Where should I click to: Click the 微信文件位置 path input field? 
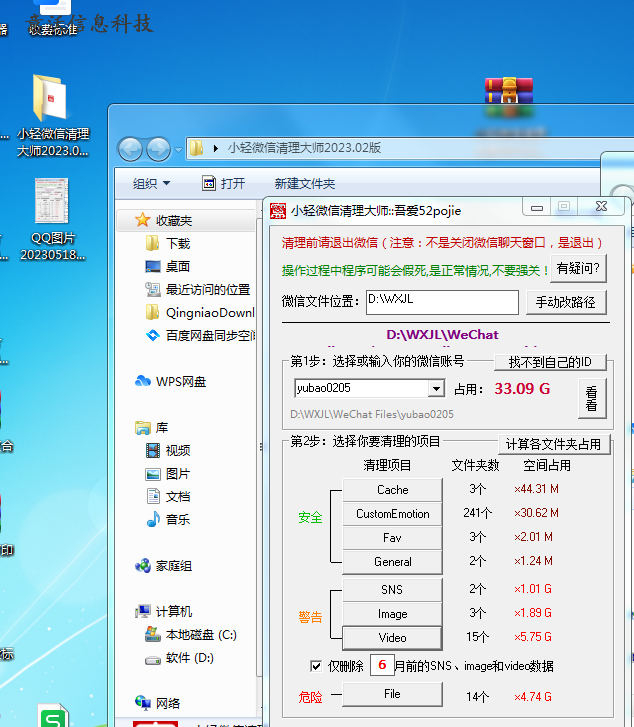441,301
